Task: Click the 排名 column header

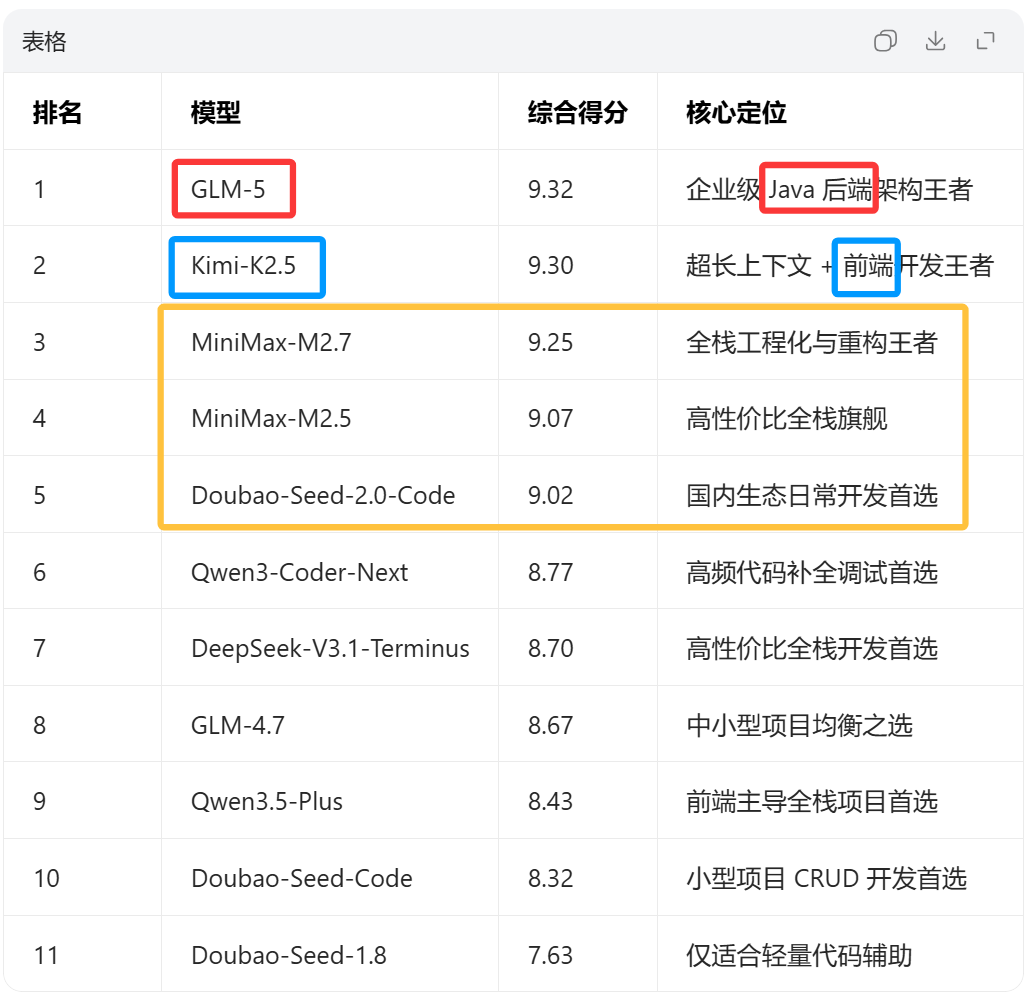Action: pyautogui.click(x=58, y=112)
